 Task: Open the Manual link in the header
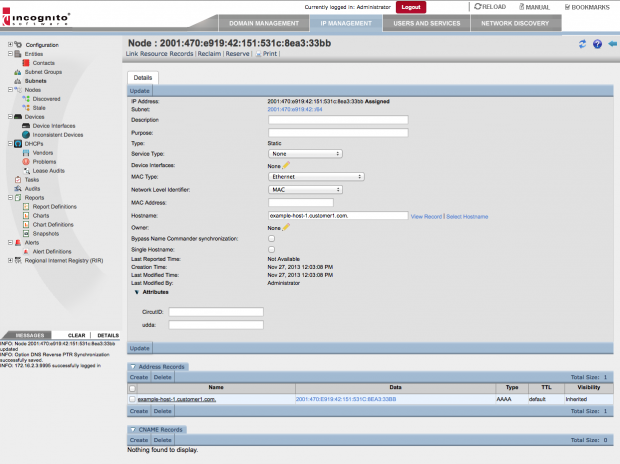coord(535,7)
